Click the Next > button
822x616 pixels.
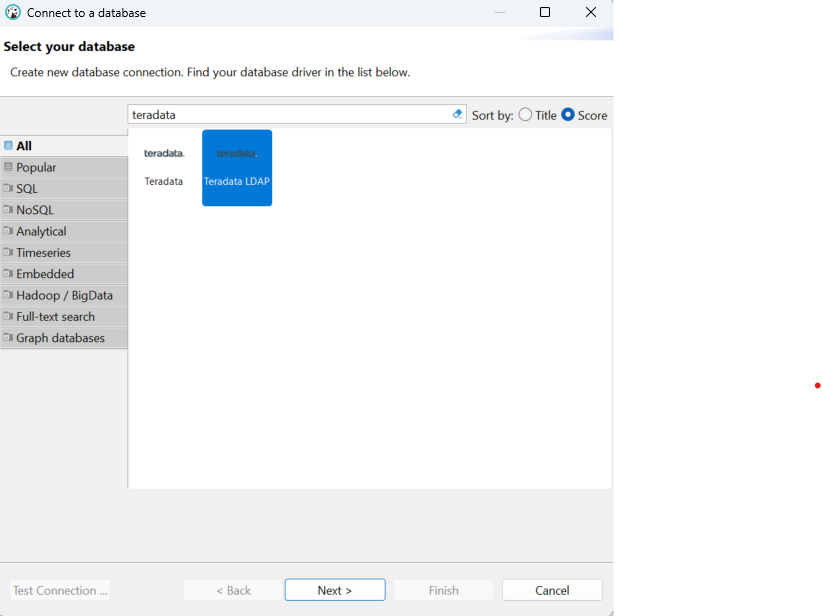coord(335,590)
